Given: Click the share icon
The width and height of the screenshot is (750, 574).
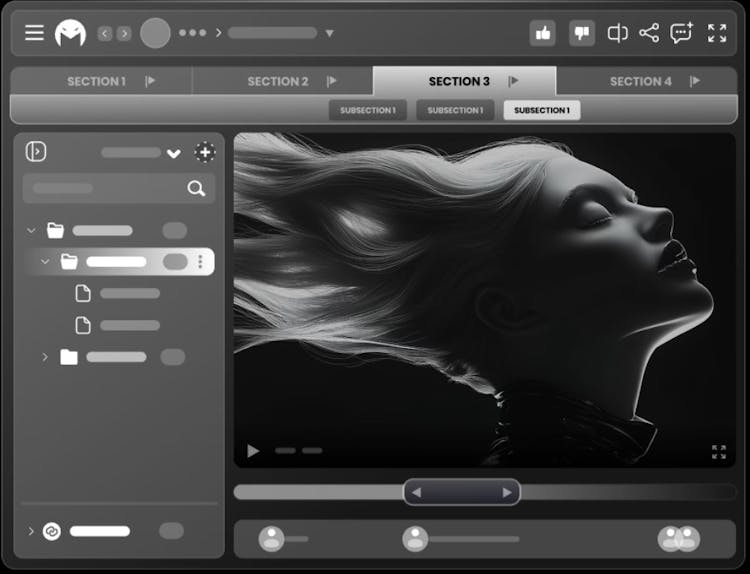Looking at the screenshot, I should tap(649, 33).
